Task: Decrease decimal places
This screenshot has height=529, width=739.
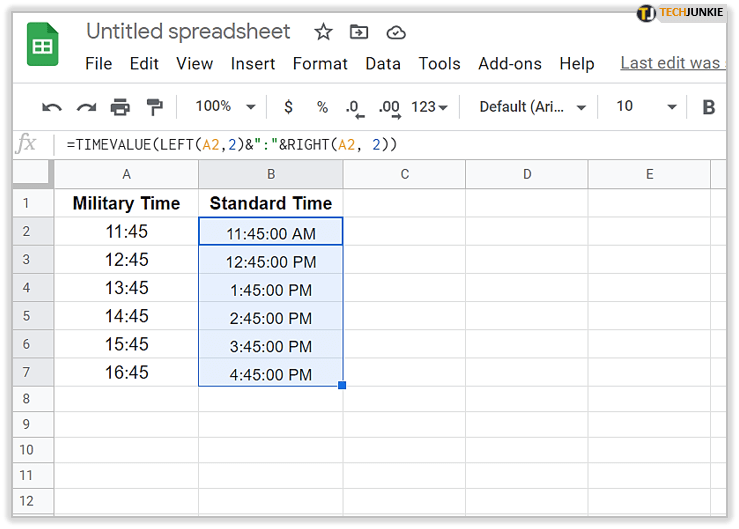Action: [353, 107]
